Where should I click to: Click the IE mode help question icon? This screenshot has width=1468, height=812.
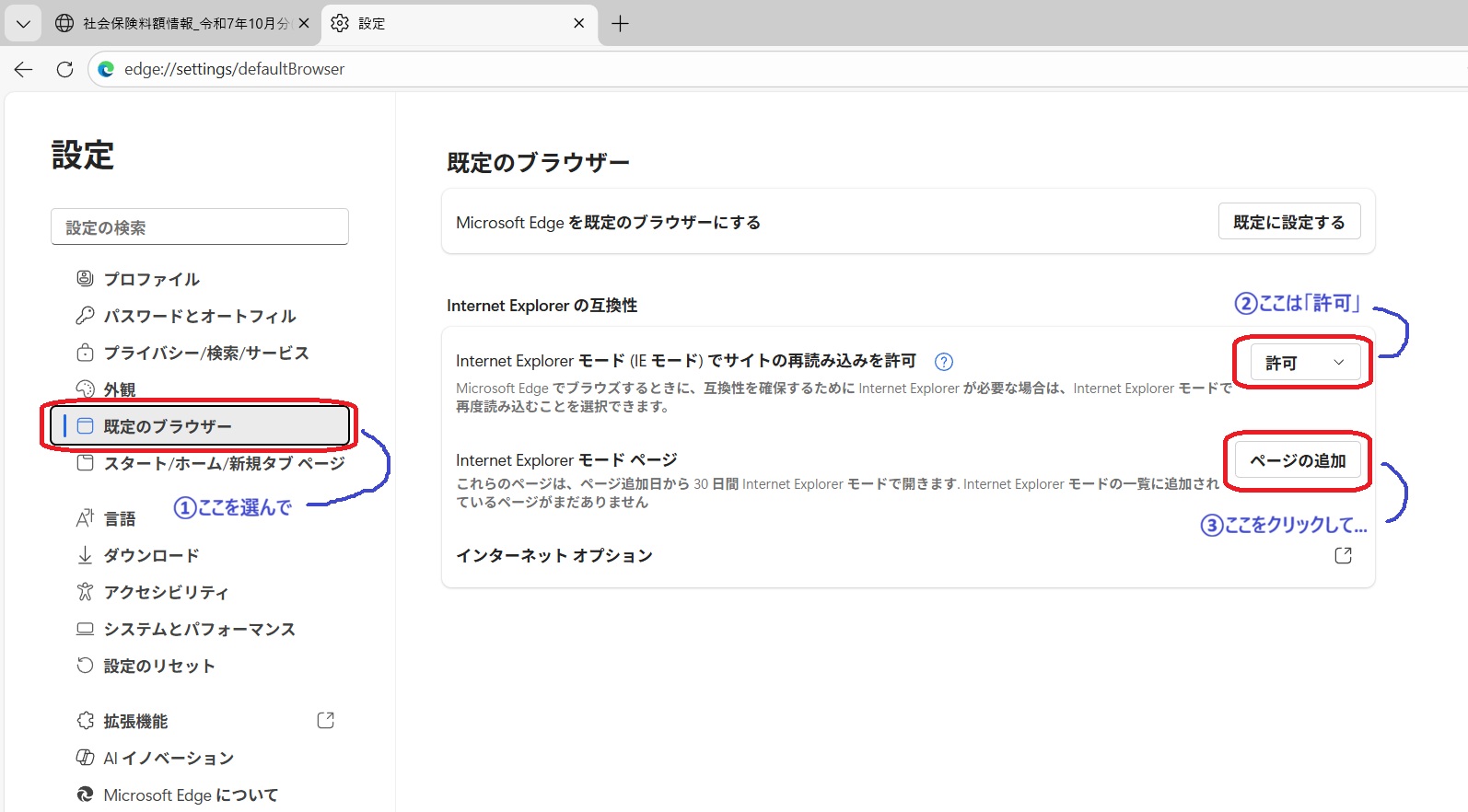tap(943, 362)
